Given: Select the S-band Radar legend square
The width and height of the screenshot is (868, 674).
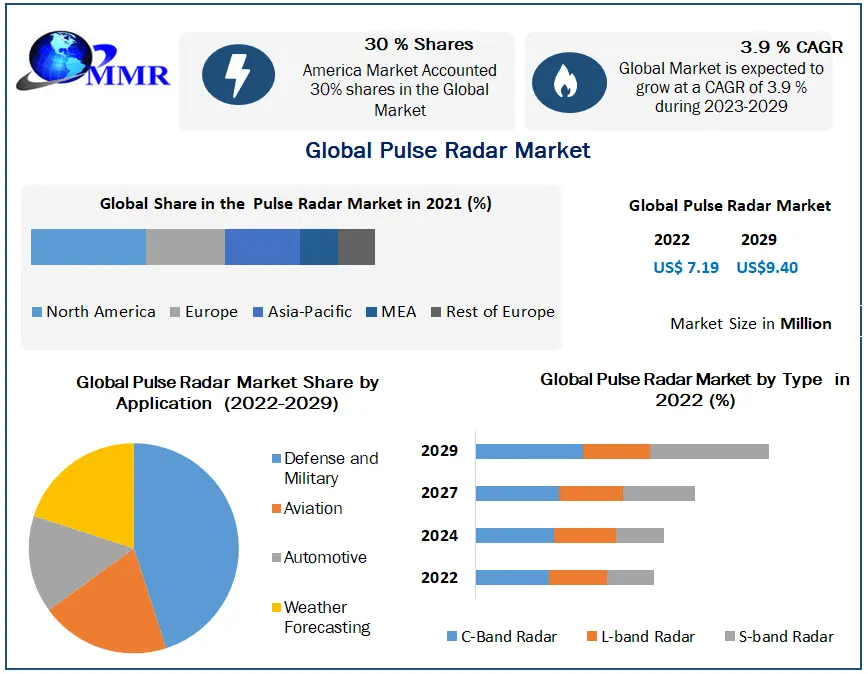Looking at the screenshot, I should coord(729,636).
